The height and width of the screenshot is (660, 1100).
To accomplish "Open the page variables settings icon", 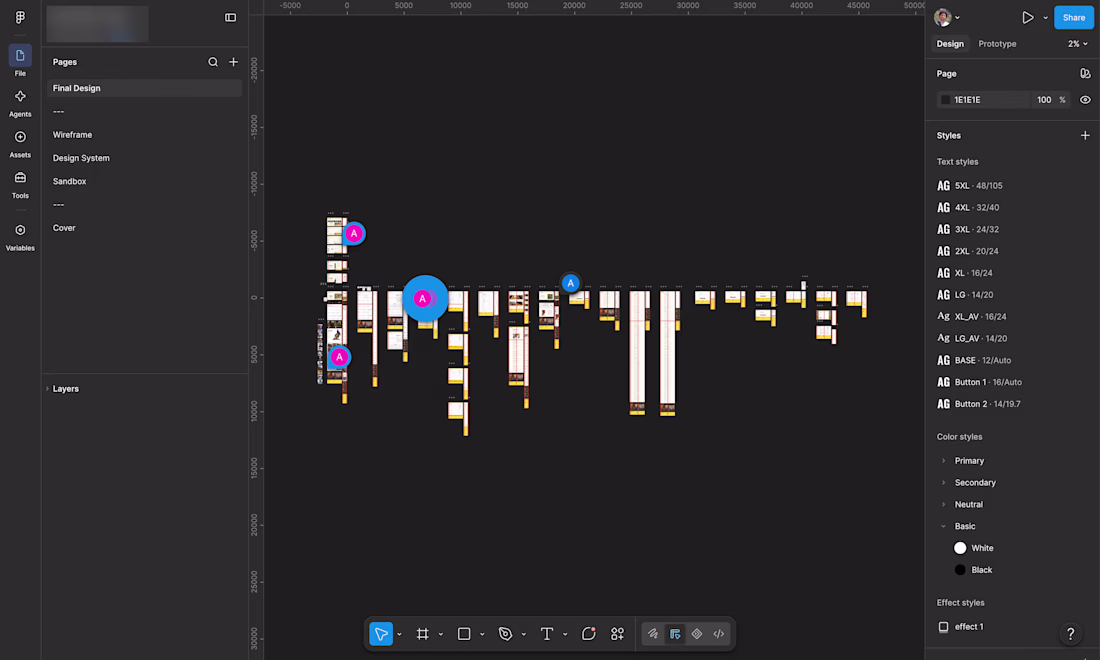I will 1085,74.
